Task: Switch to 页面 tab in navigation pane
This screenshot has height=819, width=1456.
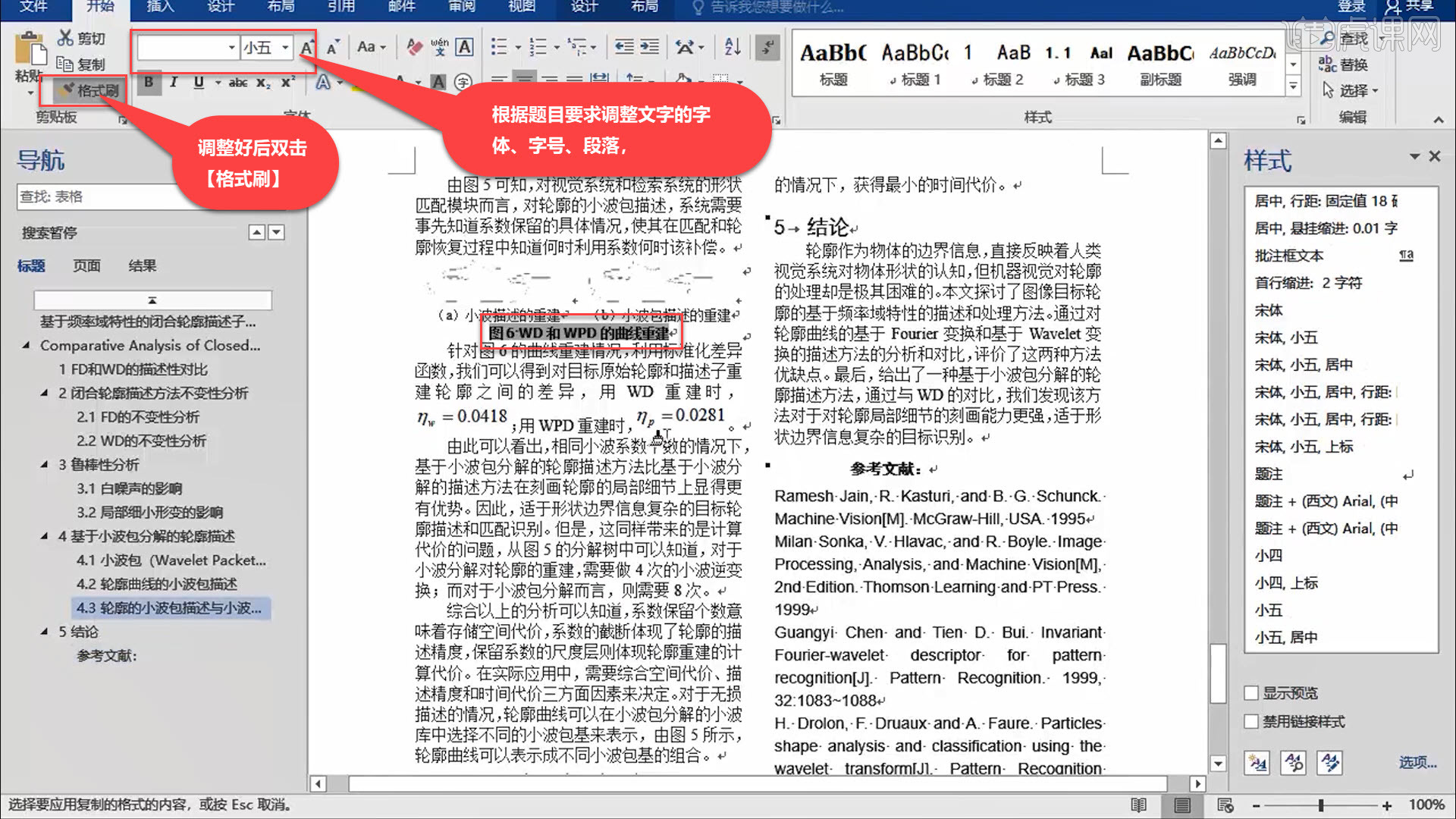Action: (86, 265)
